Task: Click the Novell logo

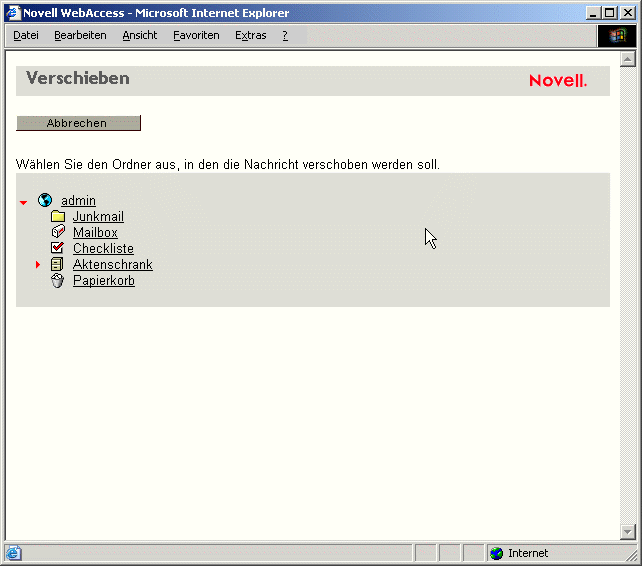Action: 558,81
